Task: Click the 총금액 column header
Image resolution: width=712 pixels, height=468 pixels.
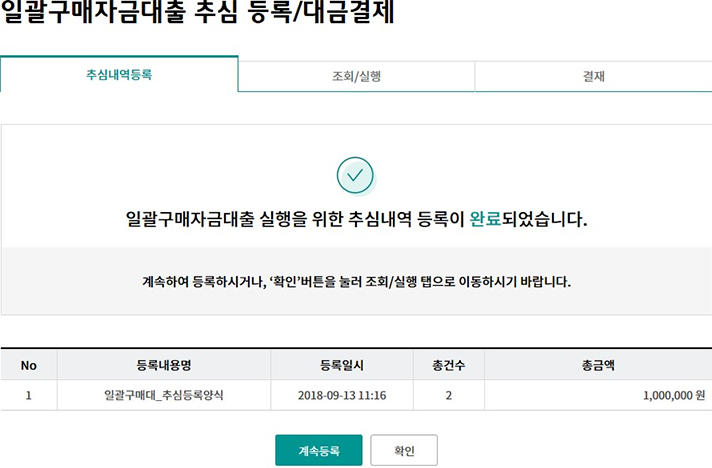Action: (x=597, y=365)
